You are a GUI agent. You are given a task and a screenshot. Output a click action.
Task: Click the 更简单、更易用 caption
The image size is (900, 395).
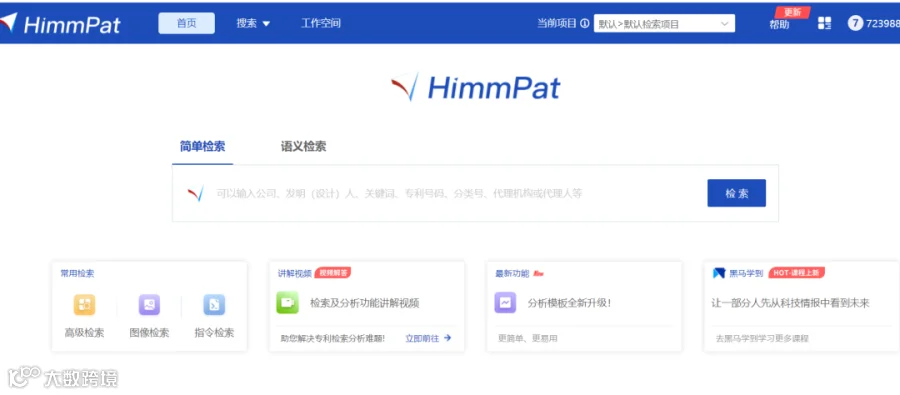527,338
